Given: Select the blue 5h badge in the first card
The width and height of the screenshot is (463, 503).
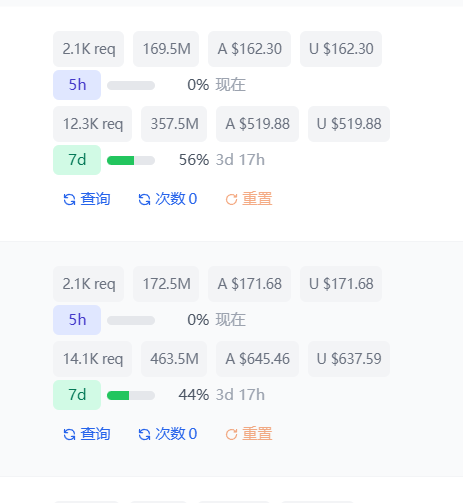Looking at the screenshot, I should pyautogui.click(x=77, y=85).
